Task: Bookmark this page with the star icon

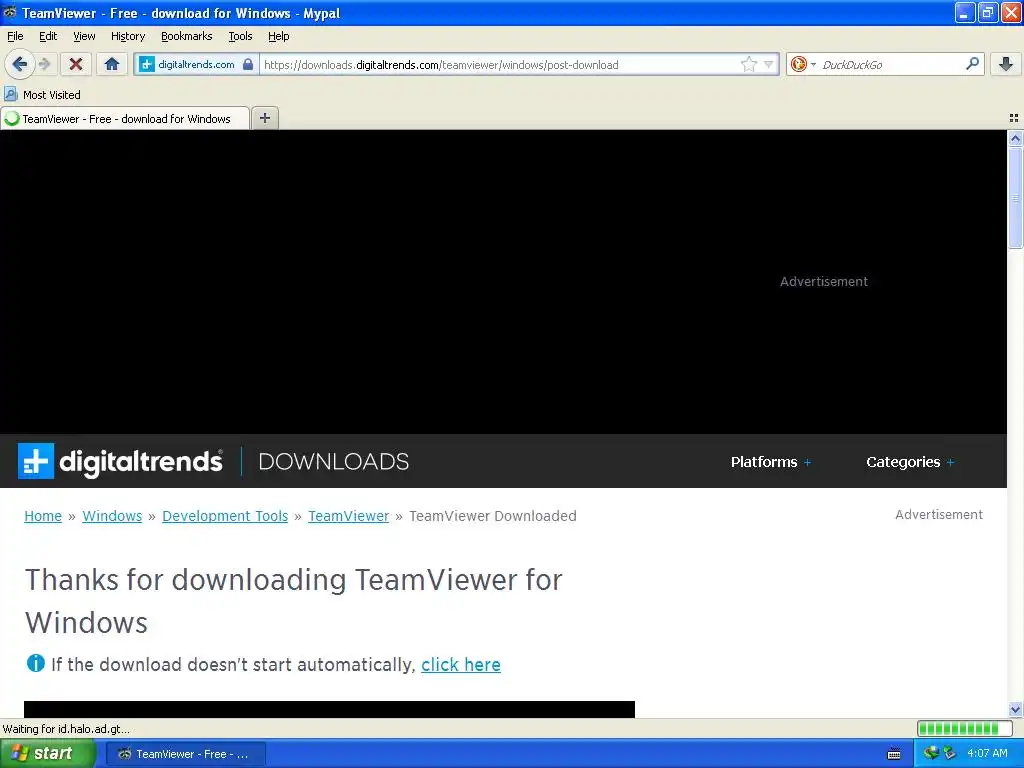Action: 748,64
